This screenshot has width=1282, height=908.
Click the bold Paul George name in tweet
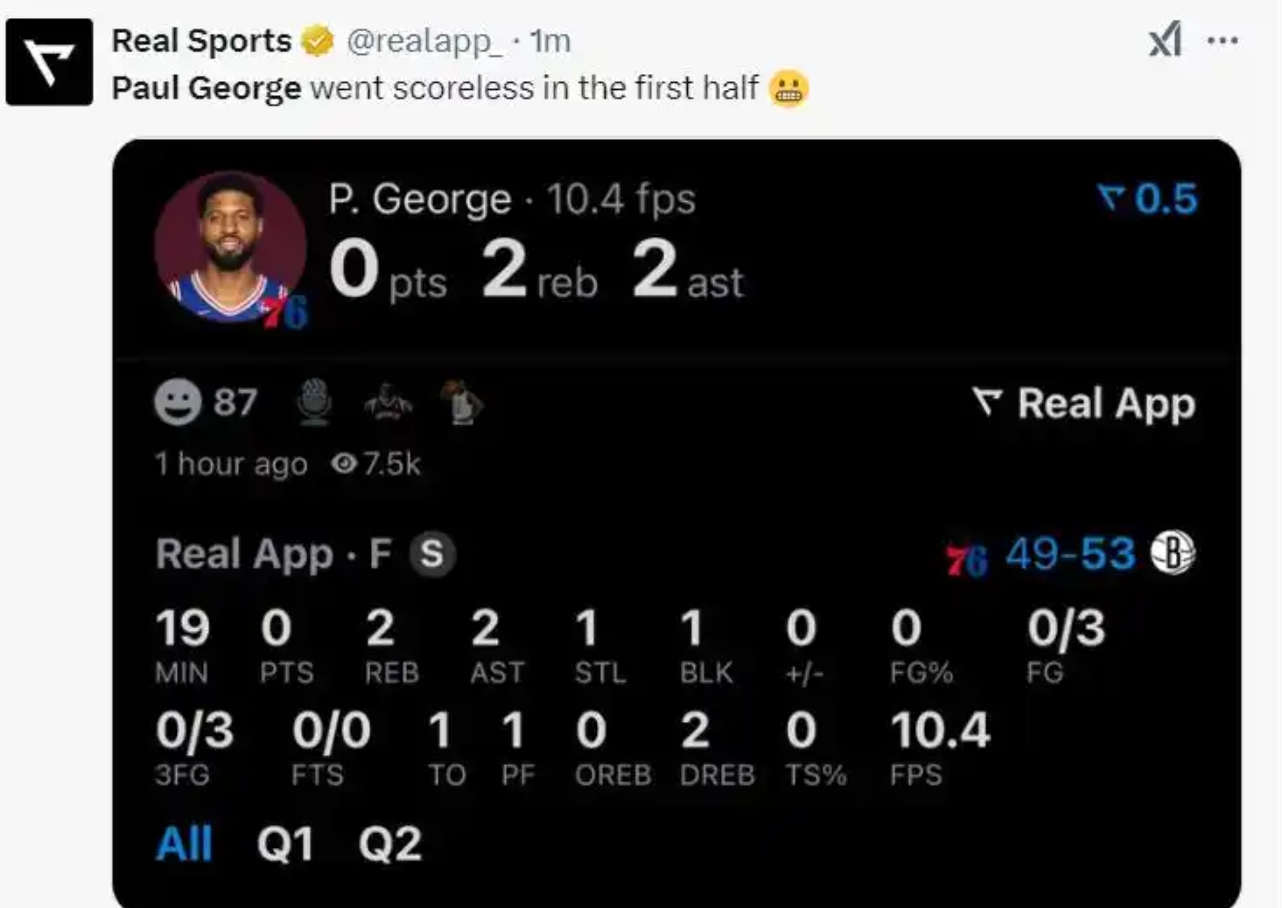tap(206, 88)
